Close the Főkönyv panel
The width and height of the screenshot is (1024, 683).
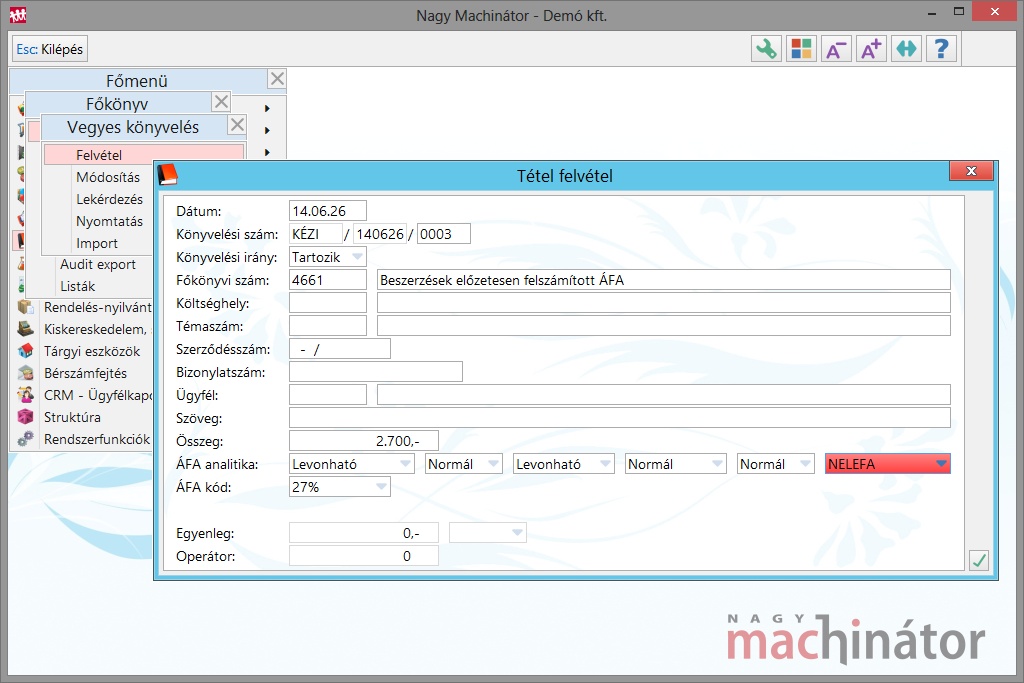[221, 101]
